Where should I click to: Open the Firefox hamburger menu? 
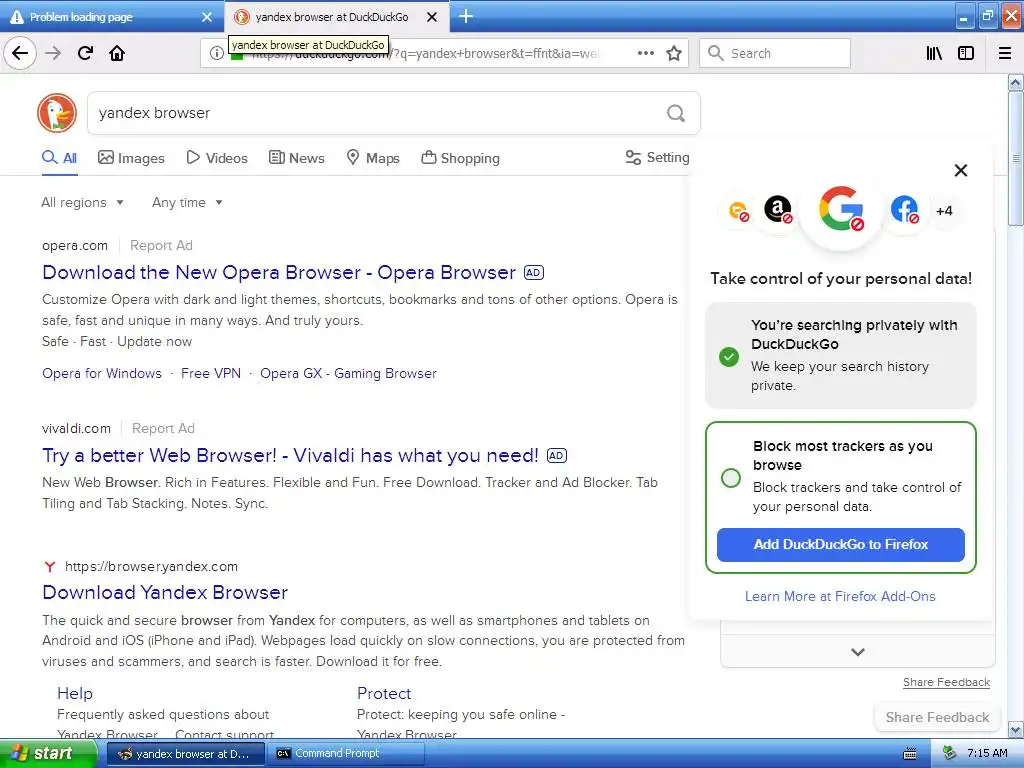1004,54
